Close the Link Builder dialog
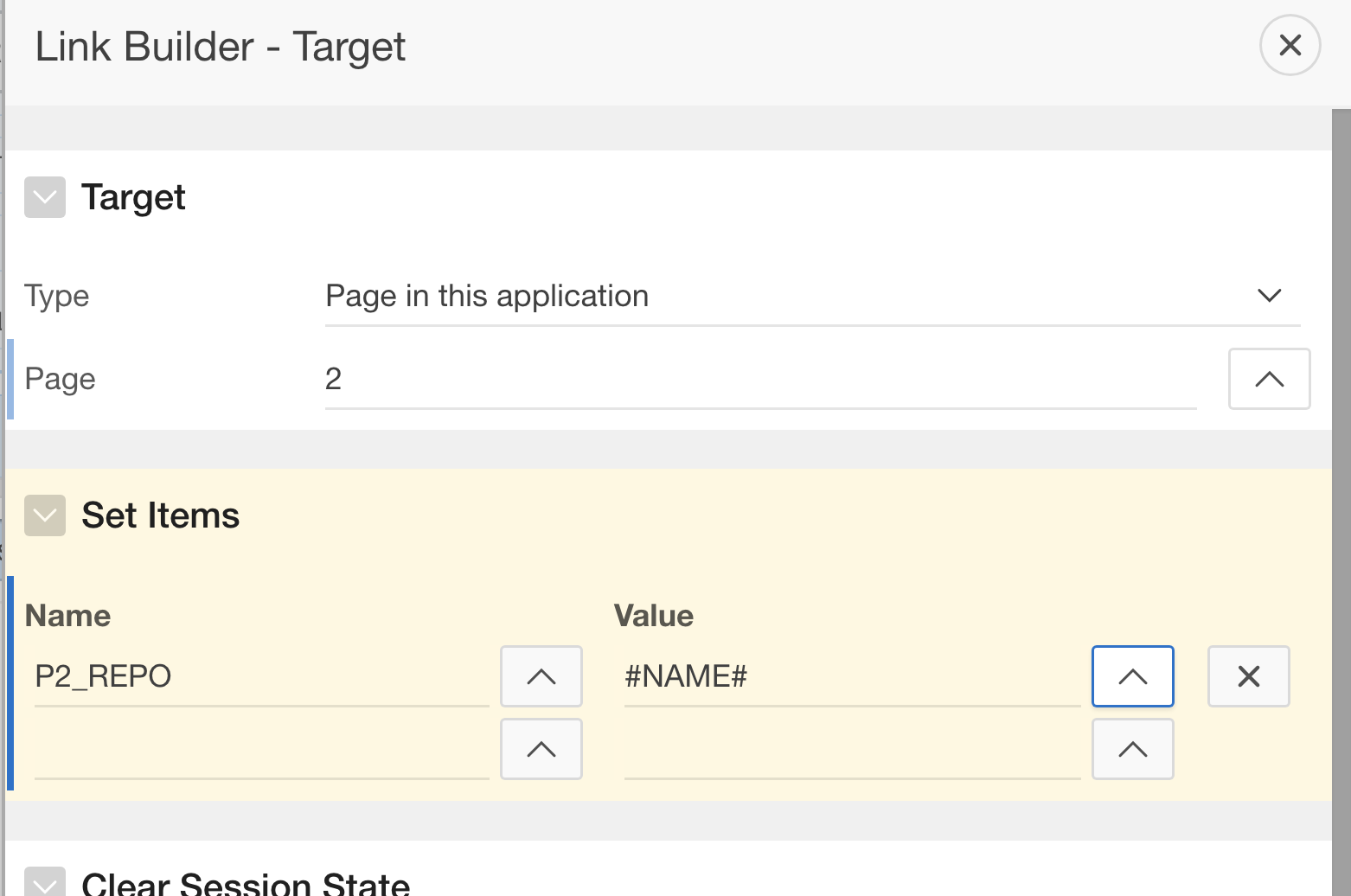This screenshot has height=896, width=1351. tap(1290, 45)
